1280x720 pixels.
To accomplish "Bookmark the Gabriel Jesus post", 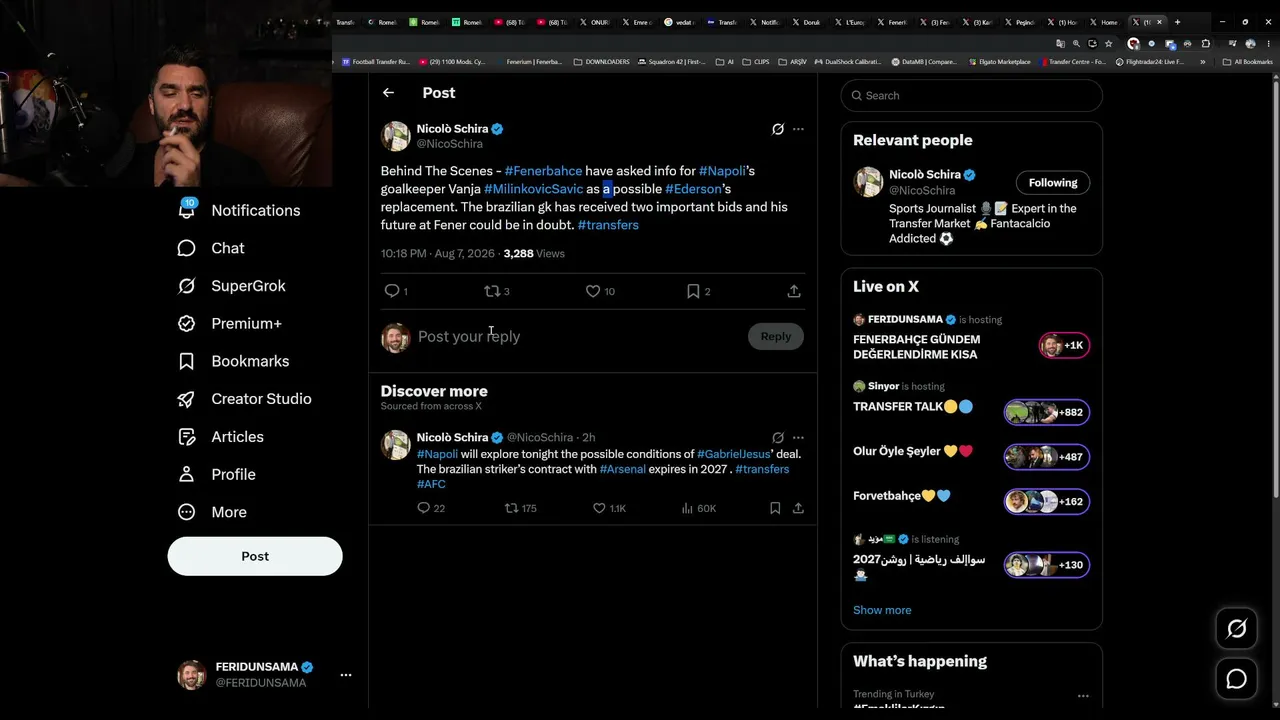I will click(x=775, y=508).
